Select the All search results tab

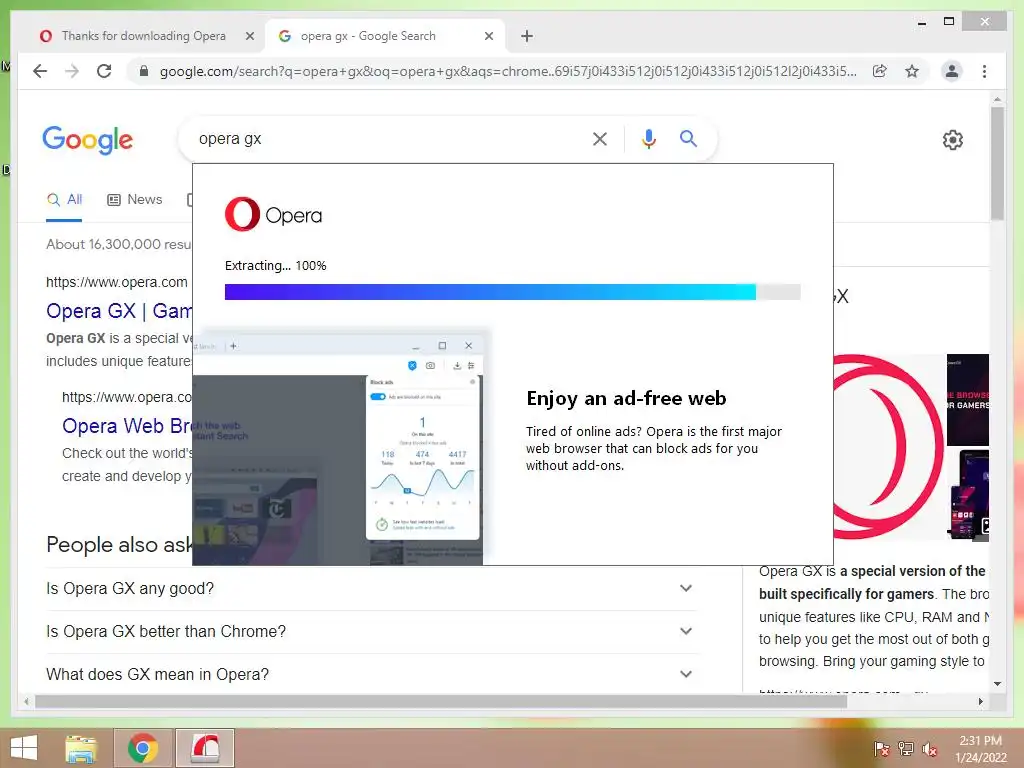[x=64, y=200]
